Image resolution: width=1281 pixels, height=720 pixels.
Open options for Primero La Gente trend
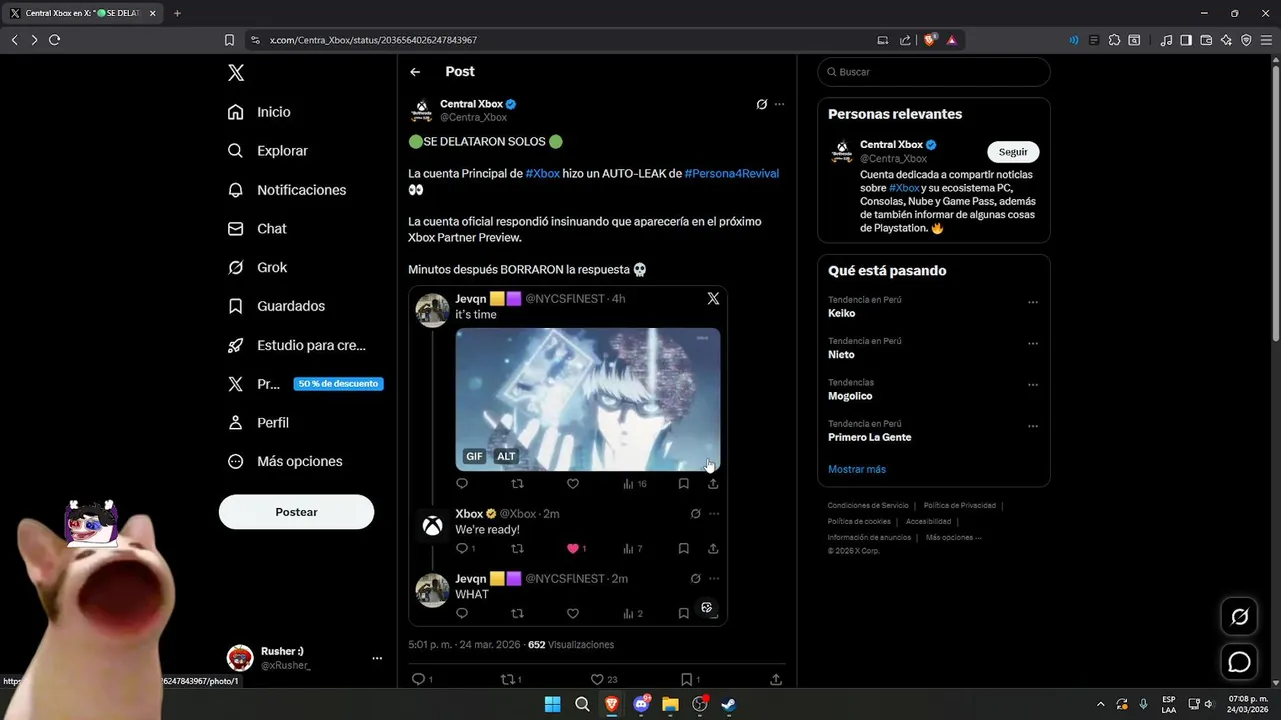[x=1033, y=426]
